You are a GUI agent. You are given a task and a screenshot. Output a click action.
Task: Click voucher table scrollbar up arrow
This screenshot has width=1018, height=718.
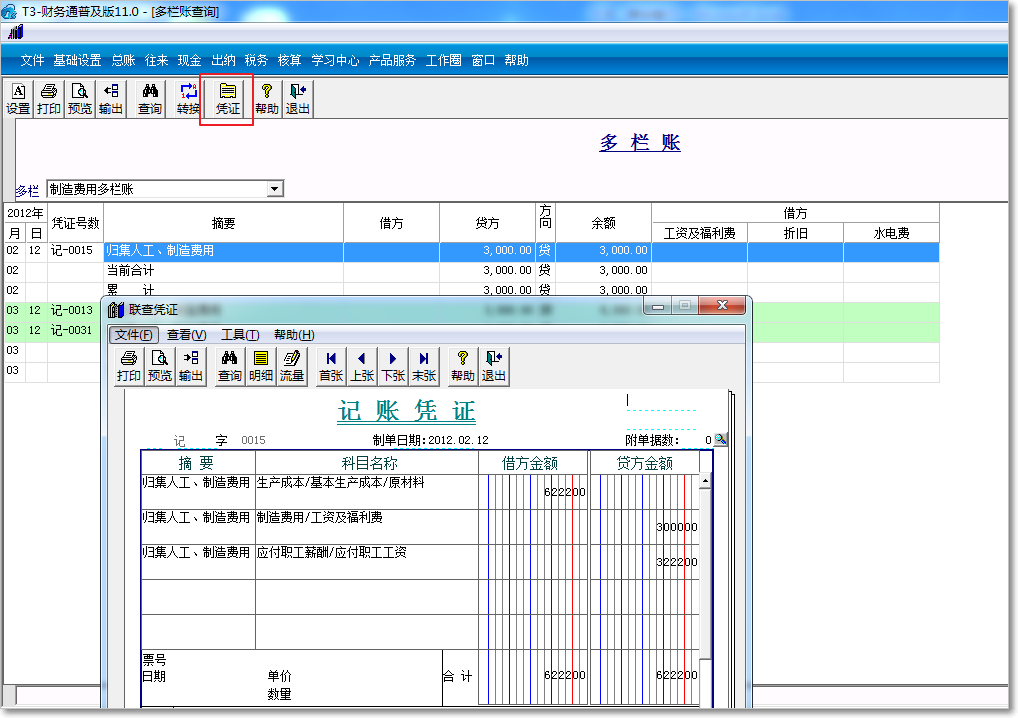(x=705, y=482)
